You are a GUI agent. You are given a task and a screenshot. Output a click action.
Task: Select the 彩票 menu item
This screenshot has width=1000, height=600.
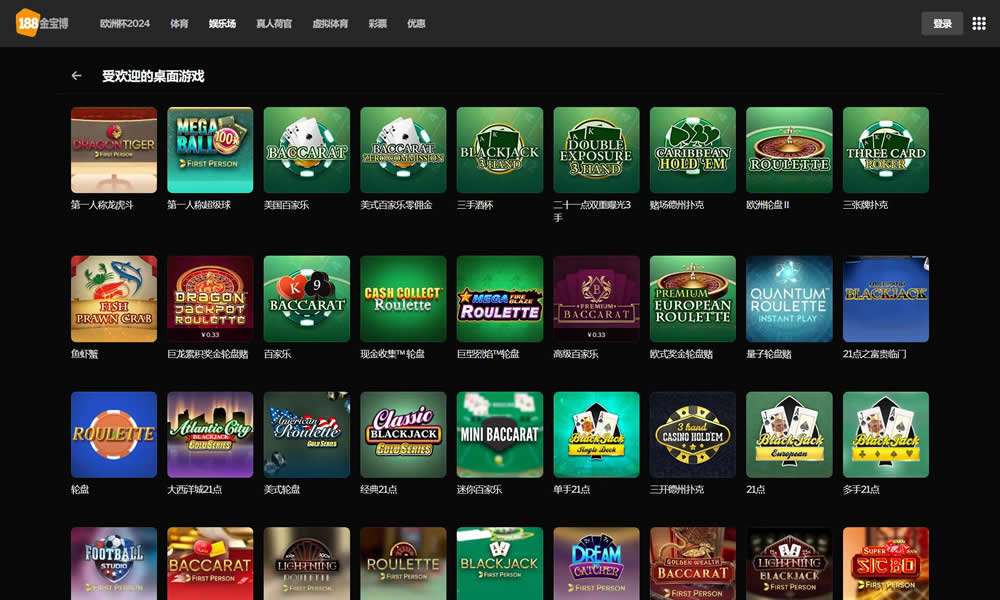pos(378,24)
